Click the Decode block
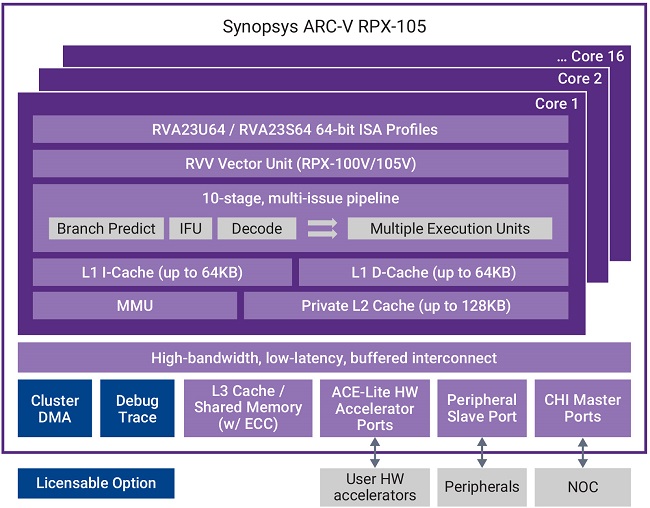The width and height of the screenshot is (650, 508). [257, 229]
